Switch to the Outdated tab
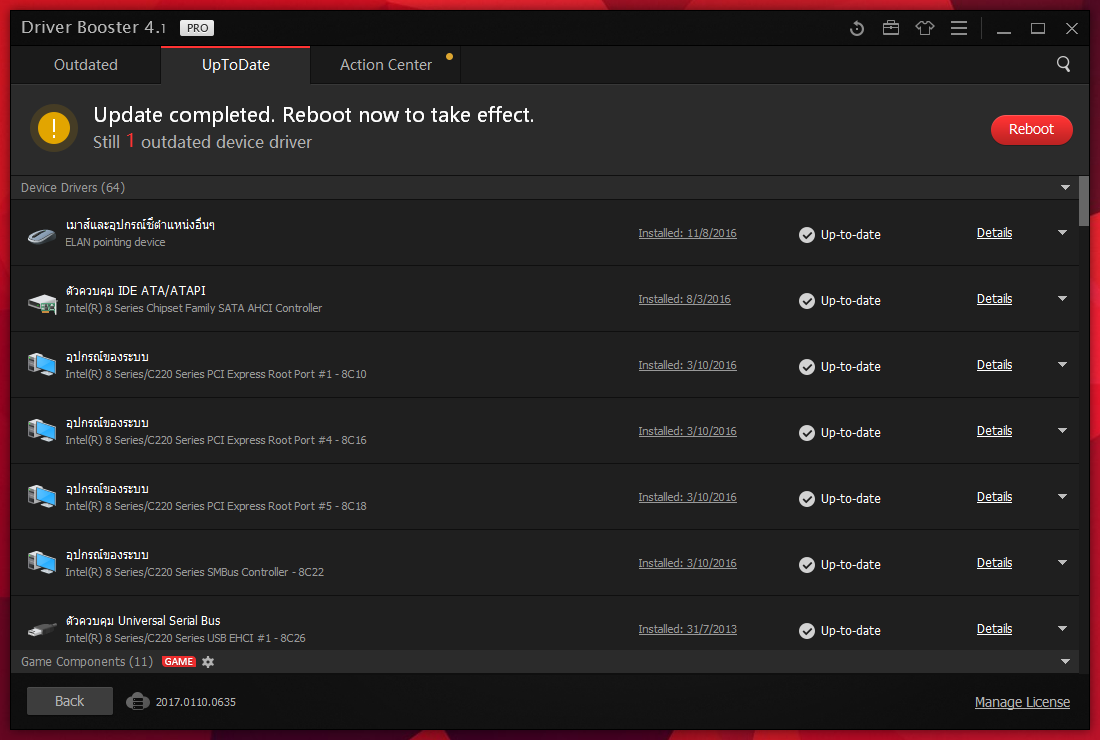Viewport: 1100px width, 740px height. [86, 65]
